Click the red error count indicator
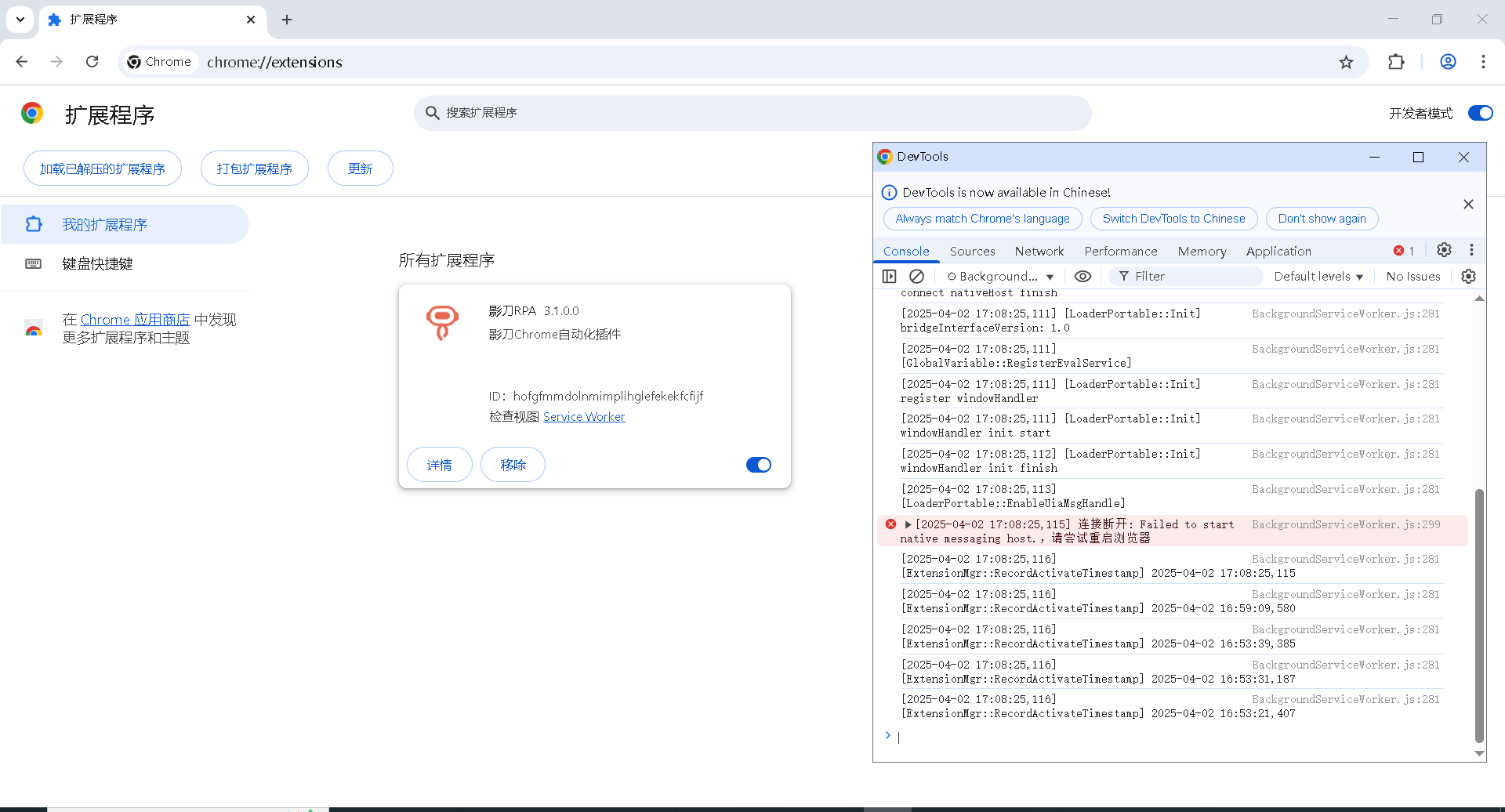 point(1403,251)
